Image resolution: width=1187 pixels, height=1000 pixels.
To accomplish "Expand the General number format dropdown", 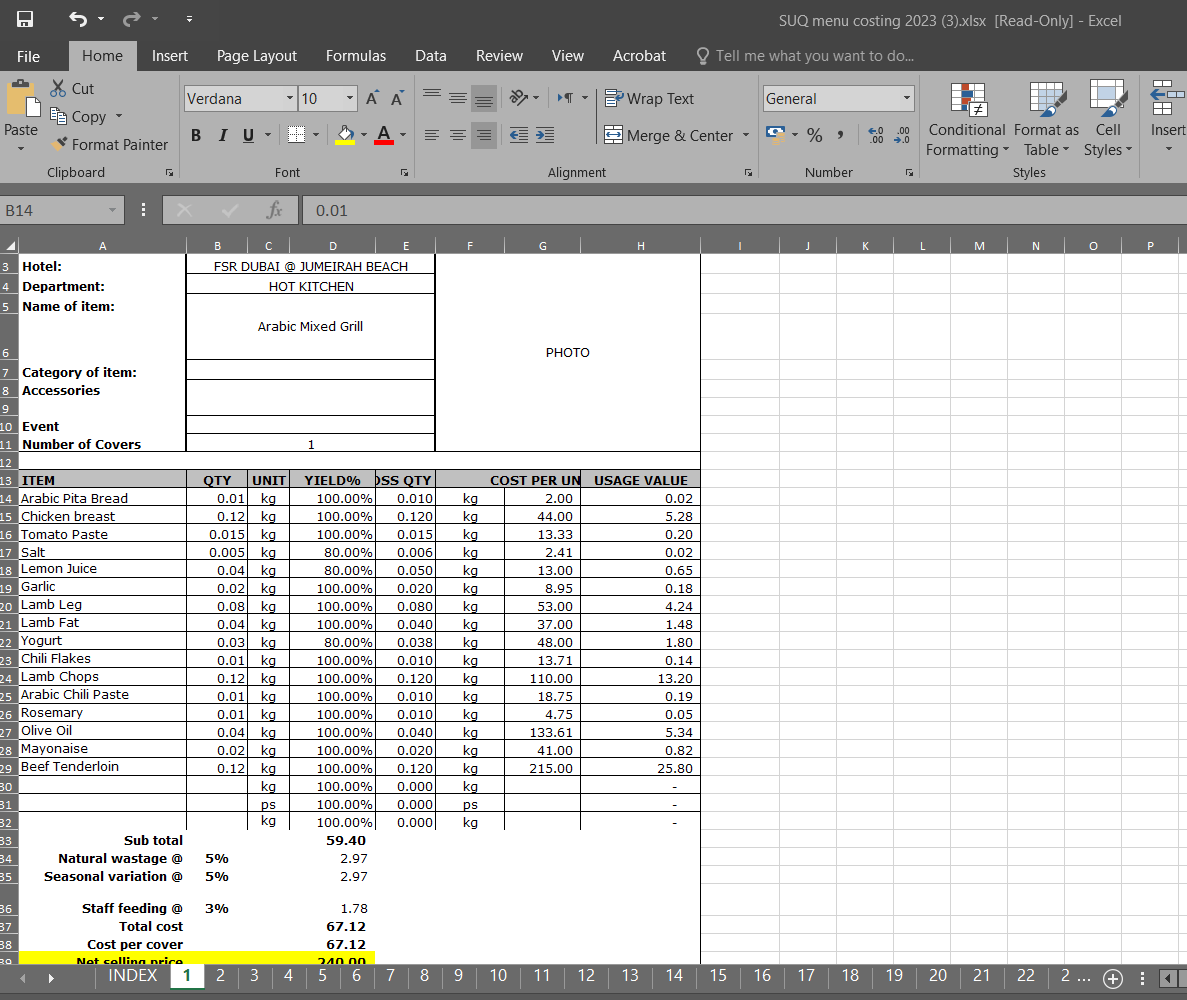I will pyautogui.click(x=907, y=98).
